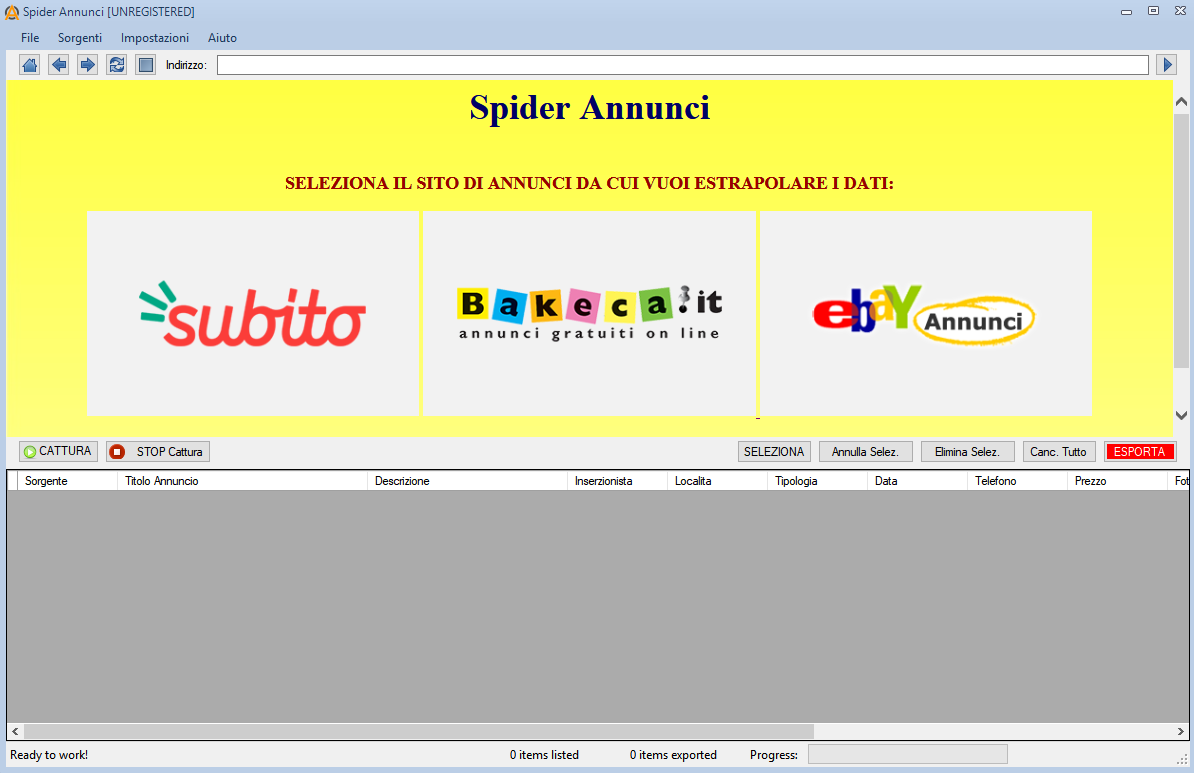Click the table horizontal scrollbar thumb
The width and height of the screenshot is (1194, 773).
coord(419,731)
